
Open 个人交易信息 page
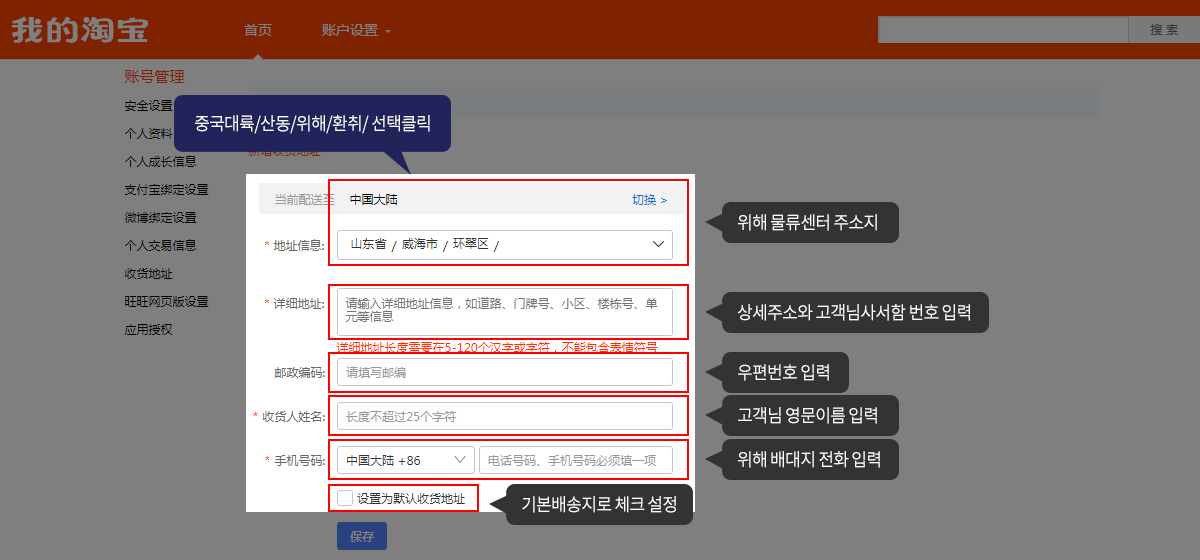click(x=160, y=245)
